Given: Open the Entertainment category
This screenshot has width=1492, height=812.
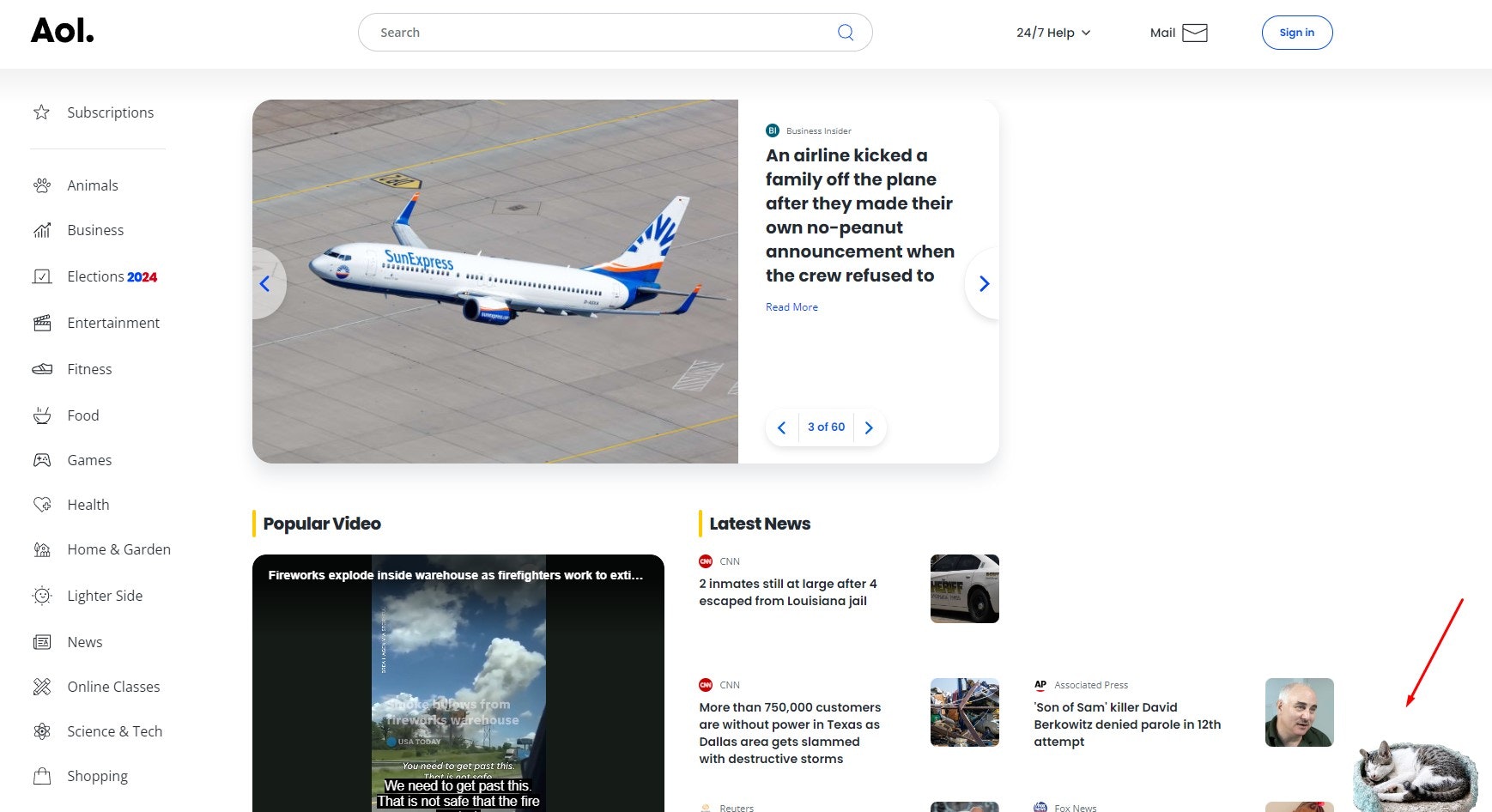Looking at the screenshot, I should pyautogui.click(x=113, y=323).
